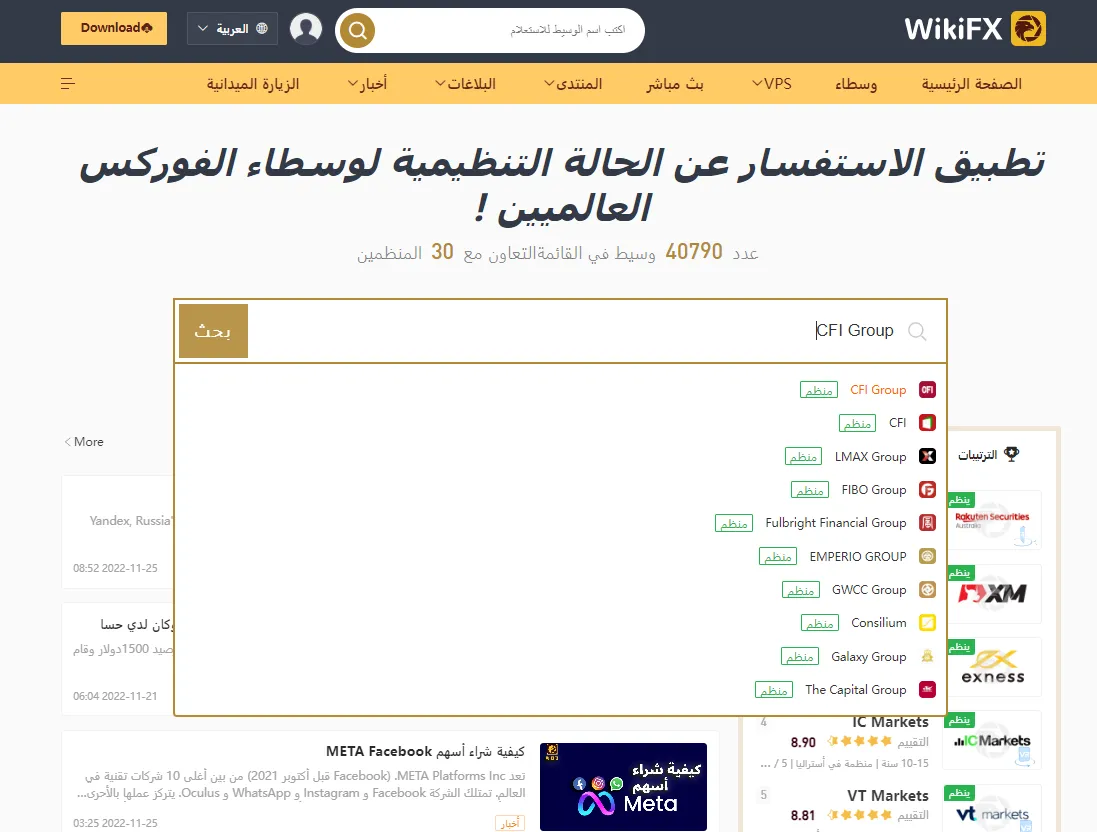This screenshot has height=832, width=1097.
Task: Expand the VPS menu
Action: [x=772, y=84]
